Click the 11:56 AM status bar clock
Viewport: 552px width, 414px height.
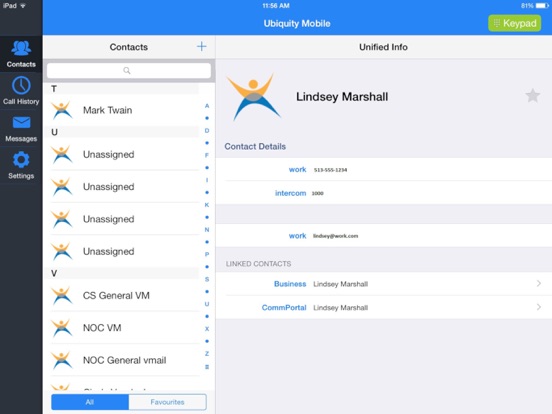(276, 6)
